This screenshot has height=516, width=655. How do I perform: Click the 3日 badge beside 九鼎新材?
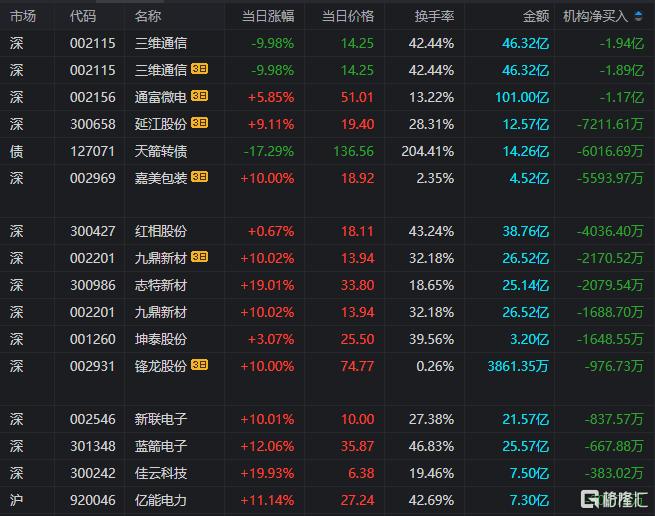click(x=200, y=258)
